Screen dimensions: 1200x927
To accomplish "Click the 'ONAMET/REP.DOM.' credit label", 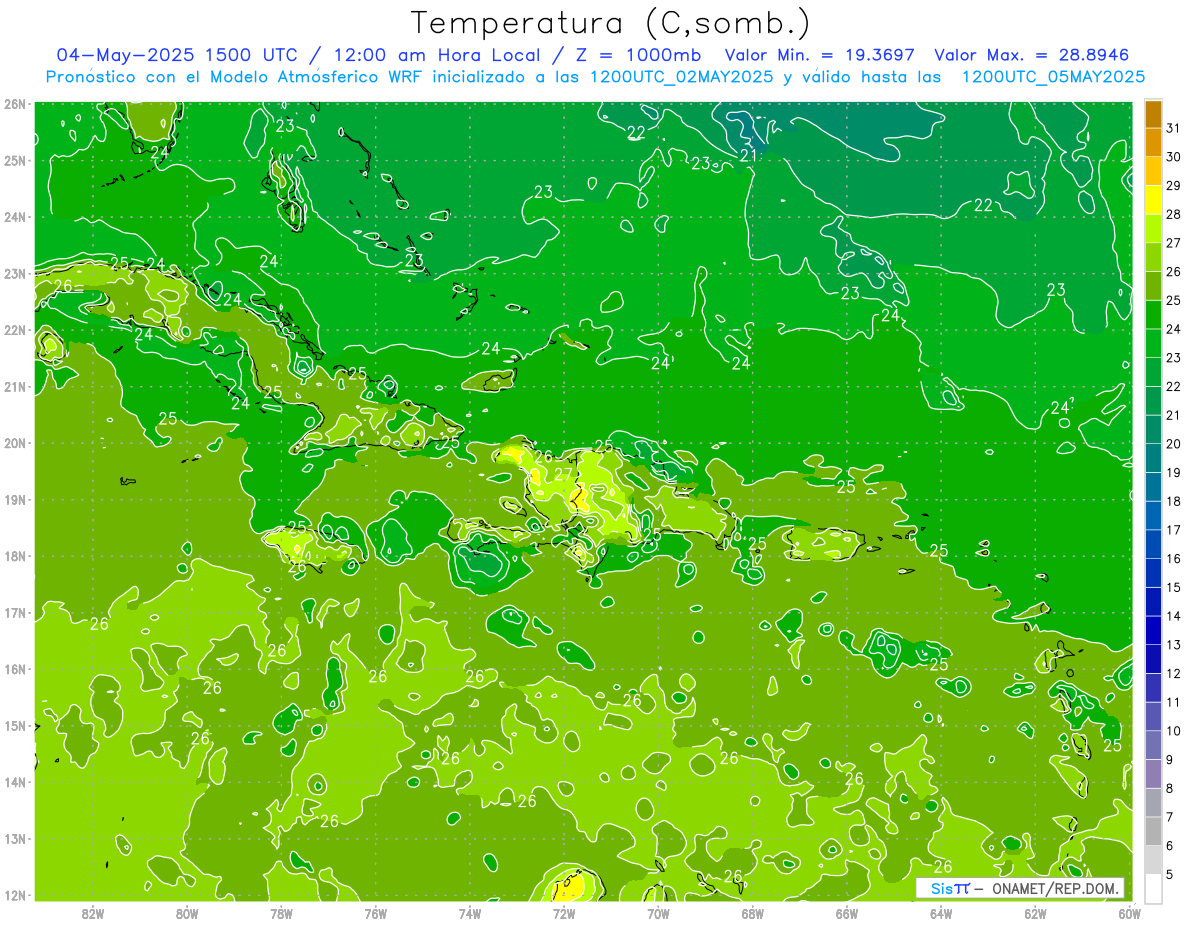I will pos(1055,888).
